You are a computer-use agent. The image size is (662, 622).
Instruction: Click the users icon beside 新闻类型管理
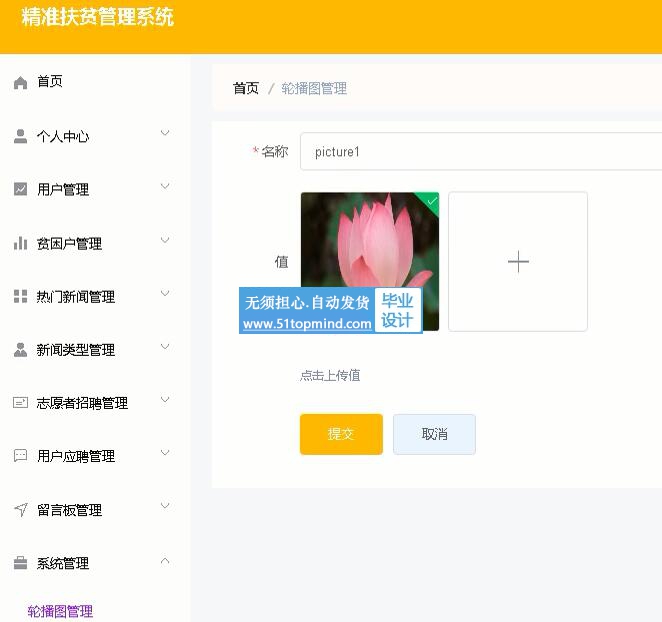pos(20,350)
